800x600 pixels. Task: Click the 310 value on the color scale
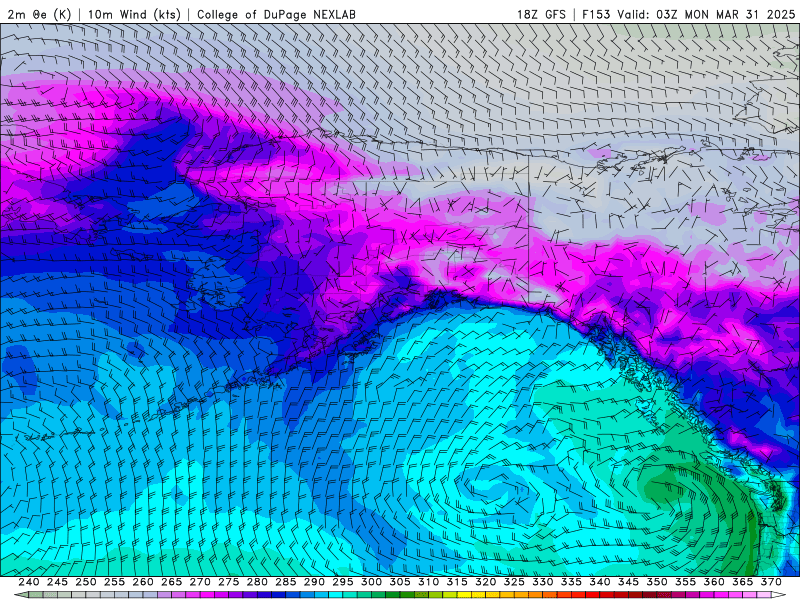[x=429, y=582]
